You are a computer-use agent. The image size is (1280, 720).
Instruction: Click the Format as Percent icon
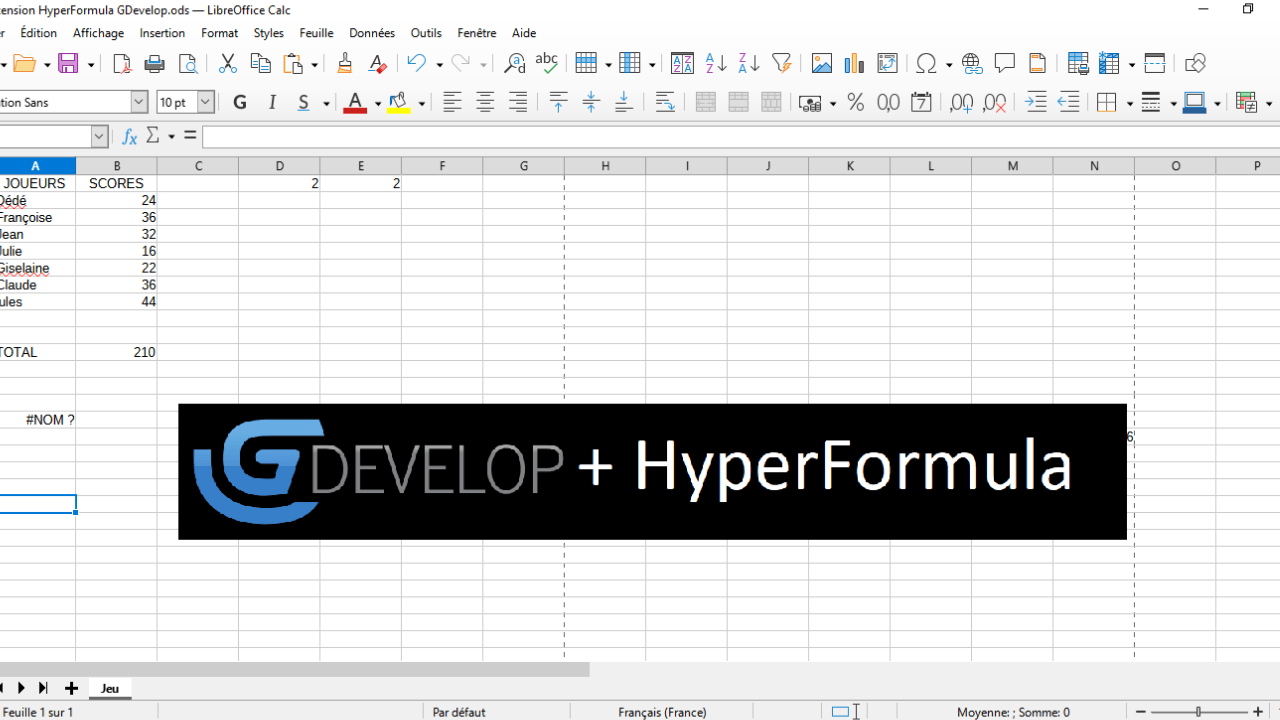[855, 102]
